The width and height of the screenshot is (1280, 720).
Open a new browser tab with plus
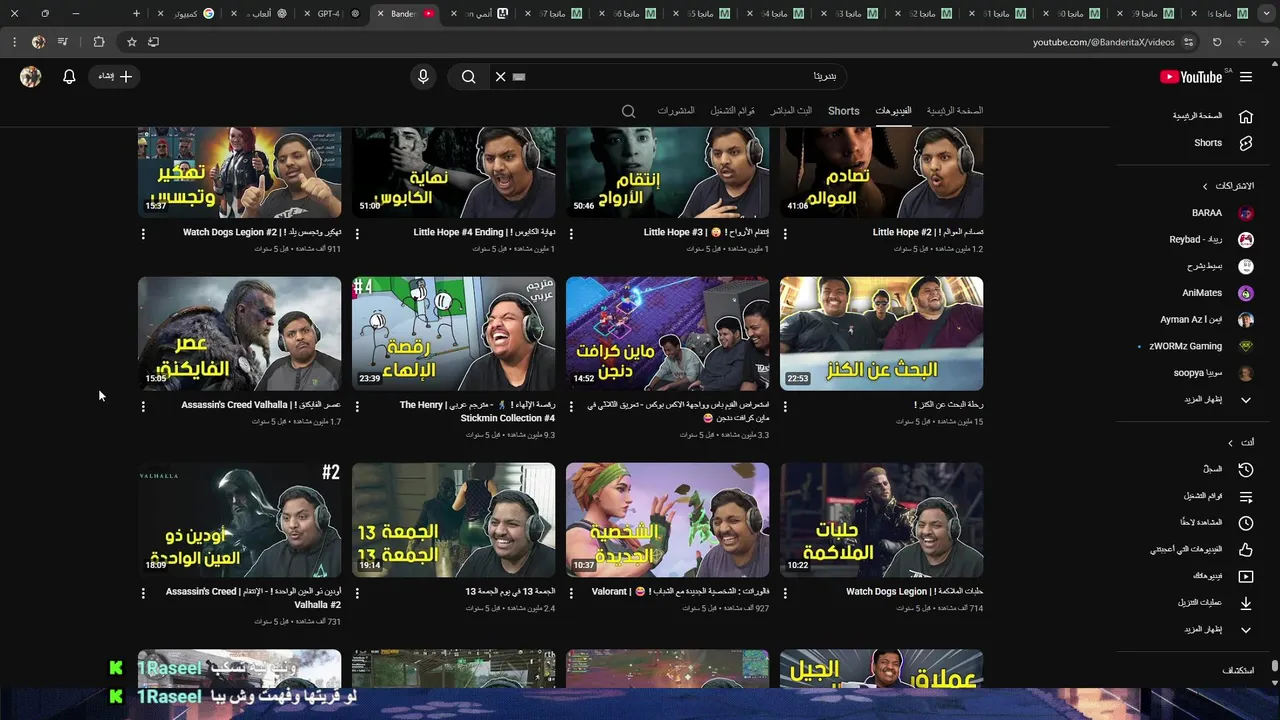pyautogui.click(x=137, y=13)
